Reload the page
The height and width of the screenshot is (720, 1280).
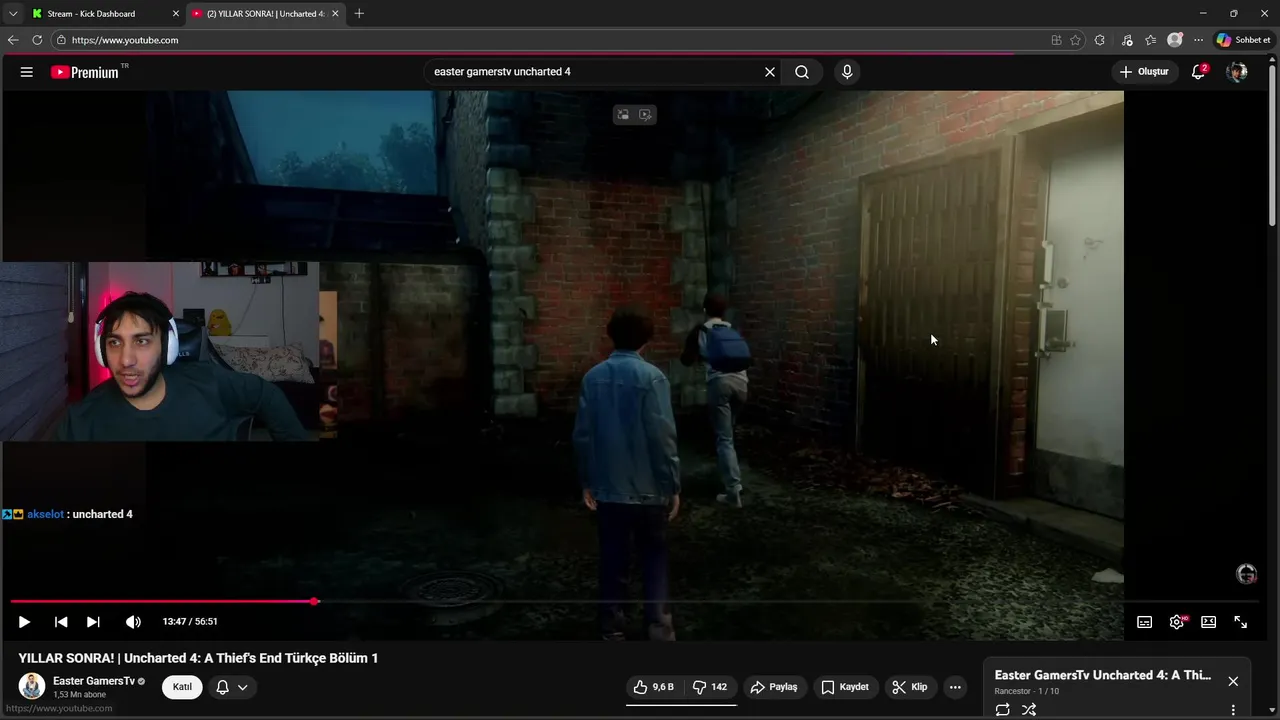coord(37,40)
